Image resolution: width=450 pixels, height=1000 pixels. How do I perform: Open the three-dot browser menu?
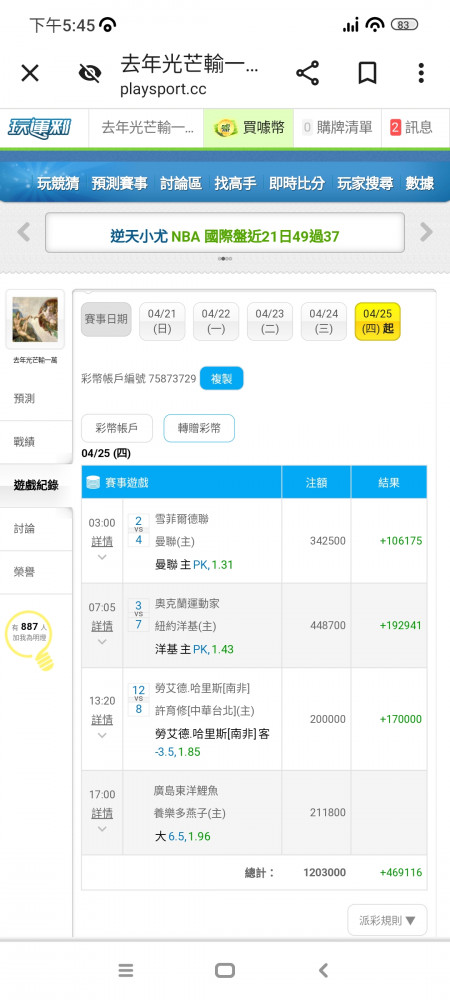pyautogui.click(x=421, y=73)
